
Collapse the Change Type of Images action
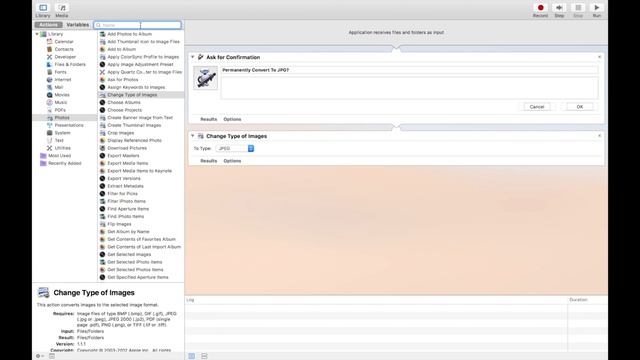[193, 136]
